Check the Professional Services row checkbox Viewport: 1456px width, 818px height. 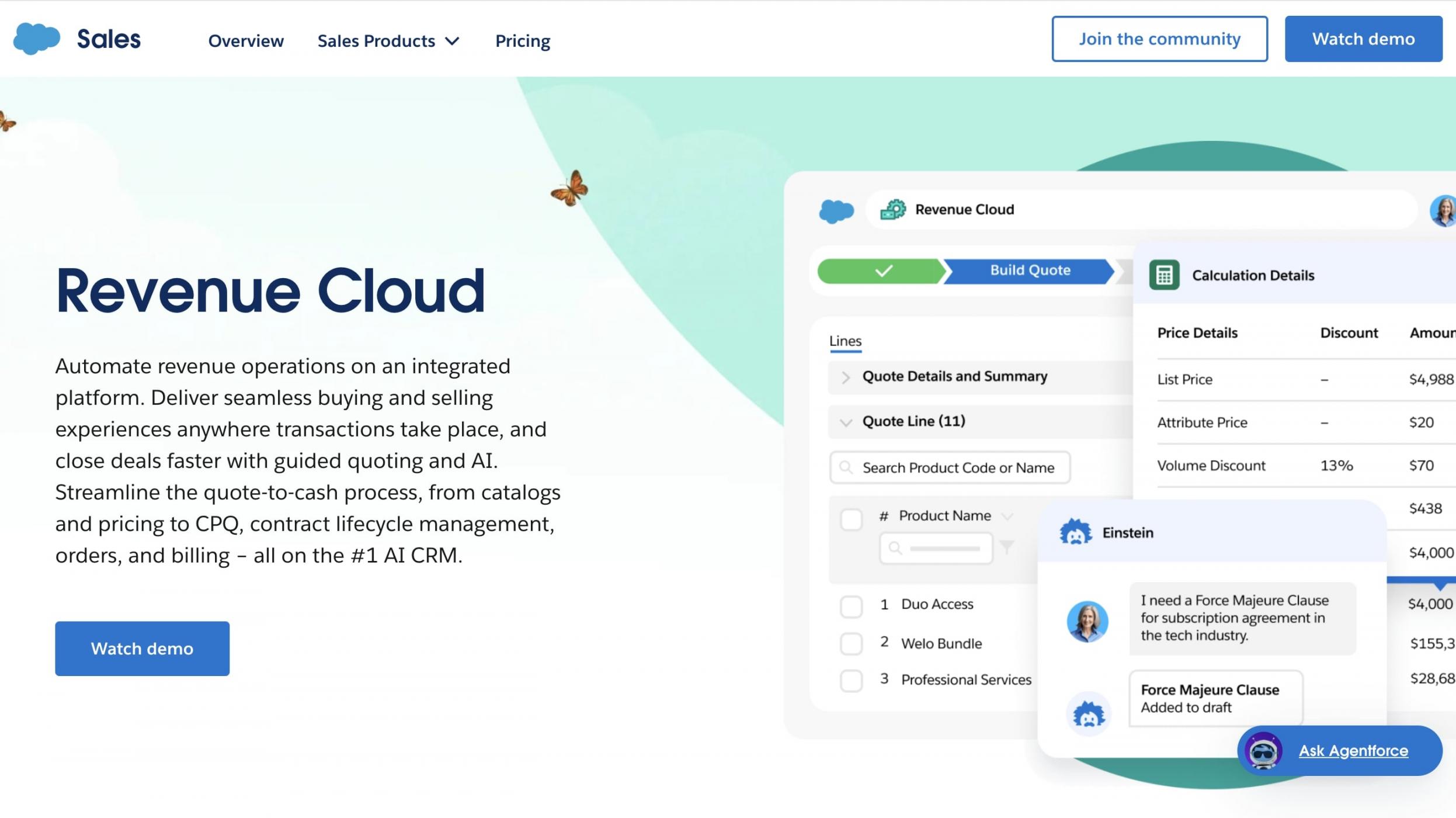click(x=851, y=680)
